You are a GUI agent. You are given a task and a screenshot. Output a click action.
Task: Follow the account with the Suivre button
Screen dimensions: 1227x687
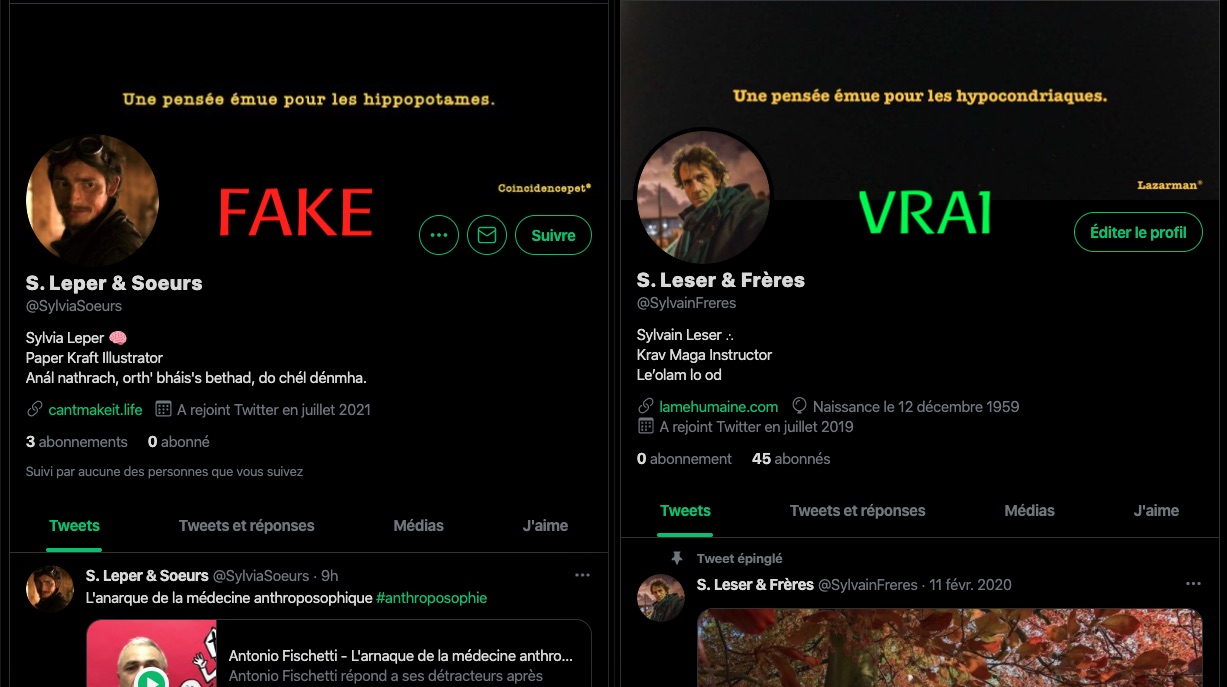tap(553, 236)
